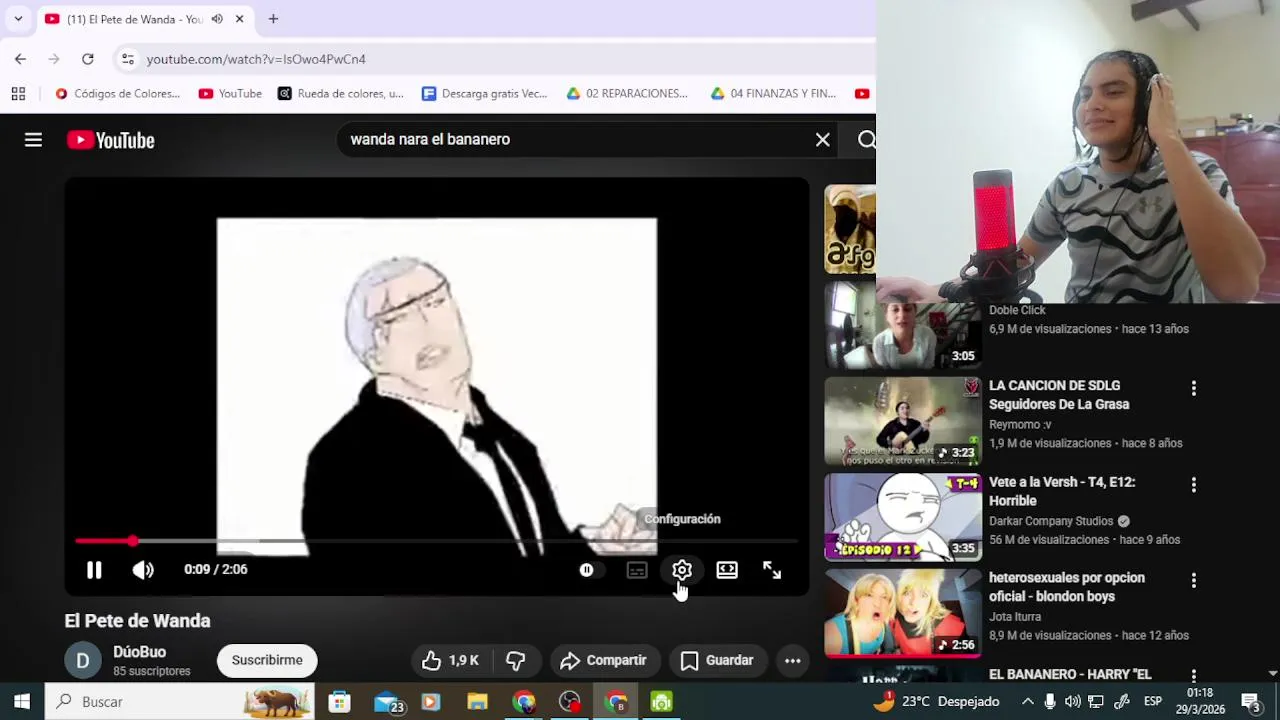Open the notification center
This screenshot has width=1280, height=720.
click(1250, 702)
